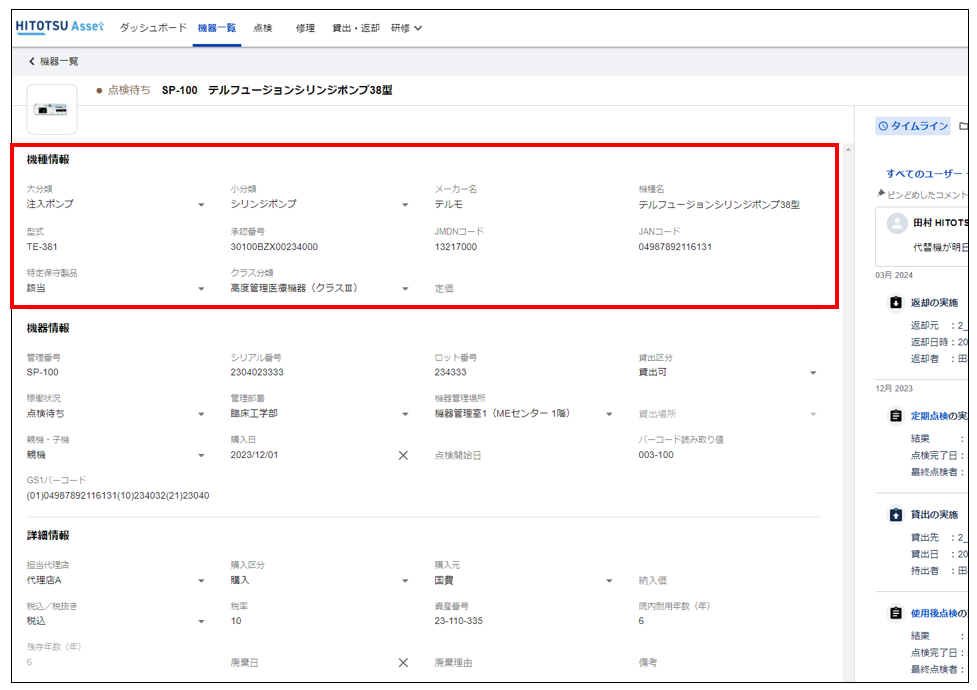Open the 大分類 dropdown showing 注入ポンプ
Image resolution: width=977 pixels, height=690 pixels.
point(116,204)
